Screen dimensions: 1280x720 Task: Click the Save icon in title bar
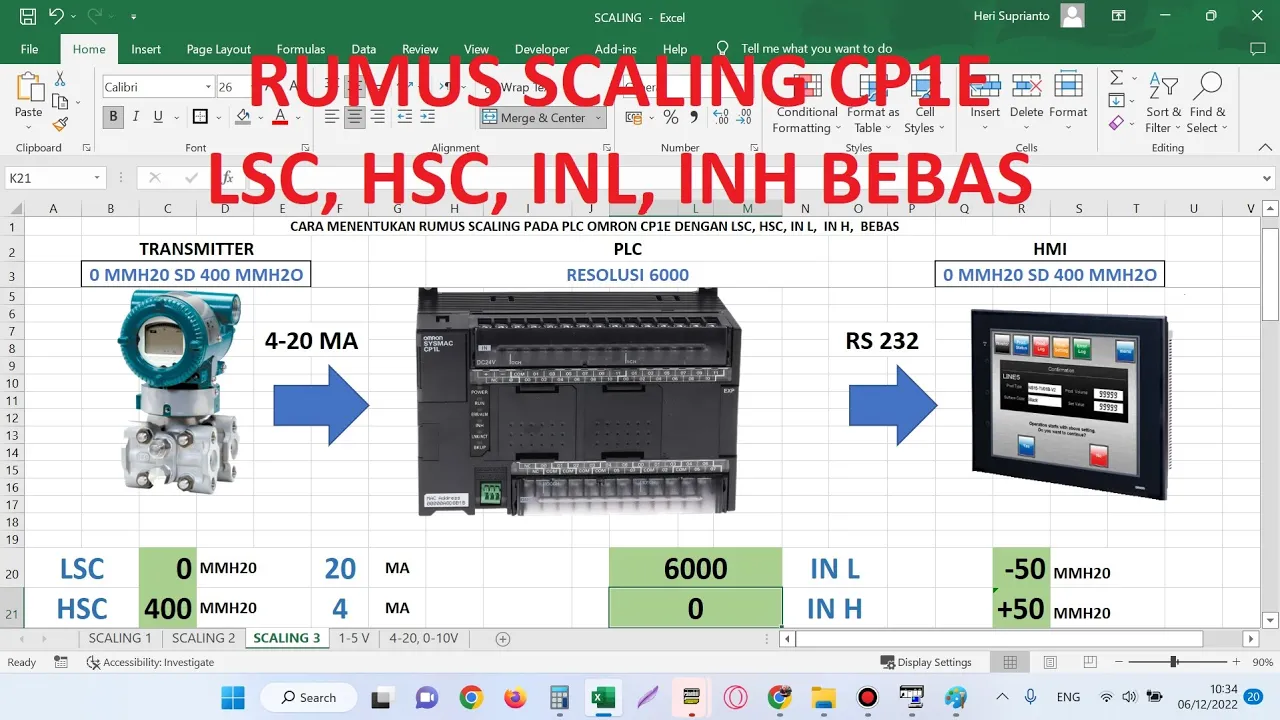(x=28, y=16)
